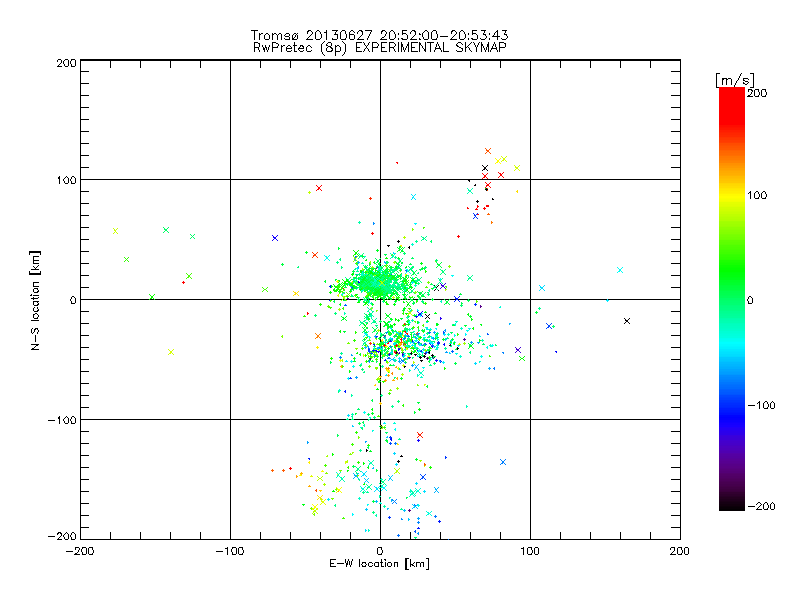Click the 'E-W location [km]' axis label
The height and width of the screenshot is (600, 800).
pos(380,564)
